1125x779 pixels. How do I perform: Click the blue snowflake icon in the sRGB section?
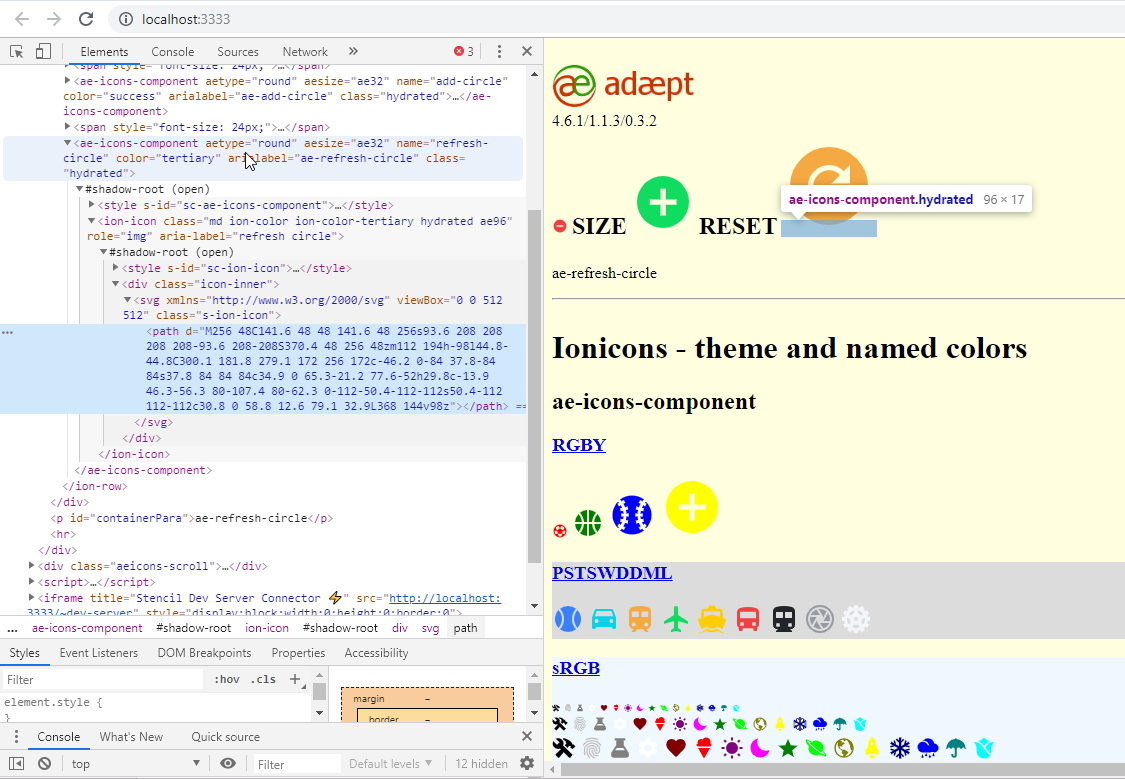(899, 748)
